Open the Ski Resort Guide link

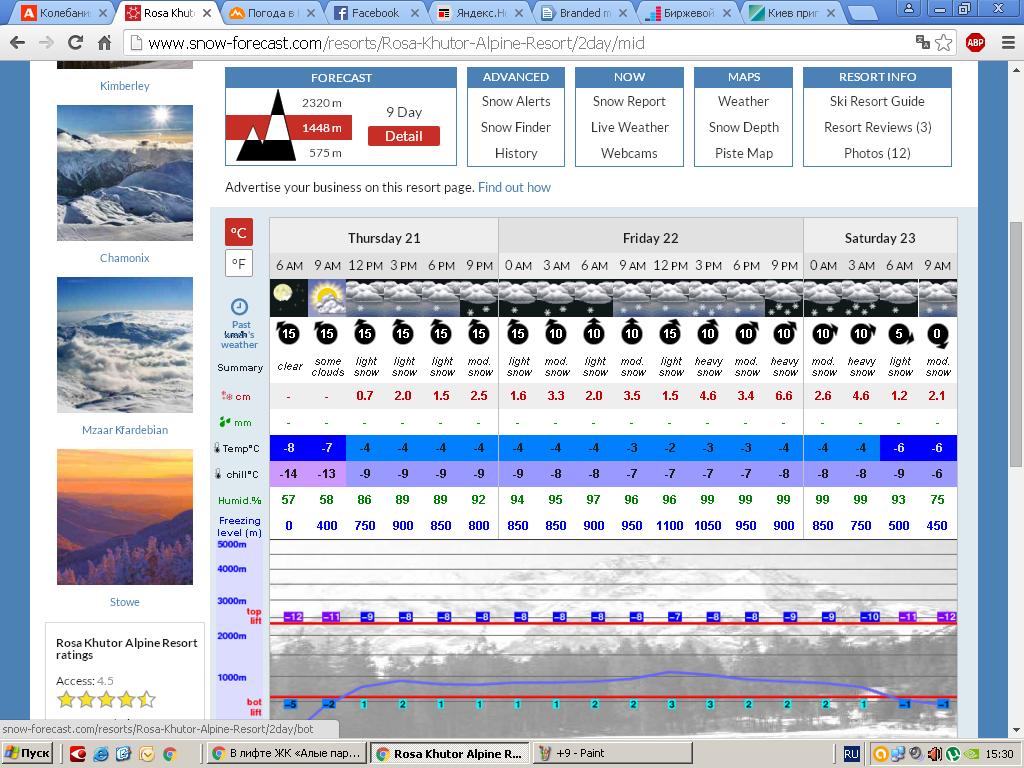[x=877, y=101]
